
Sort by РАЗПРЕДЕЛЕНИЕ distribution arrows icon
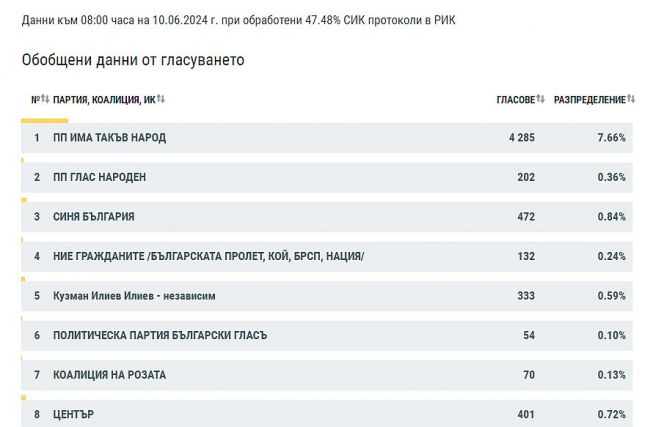[x=631, y=99]
